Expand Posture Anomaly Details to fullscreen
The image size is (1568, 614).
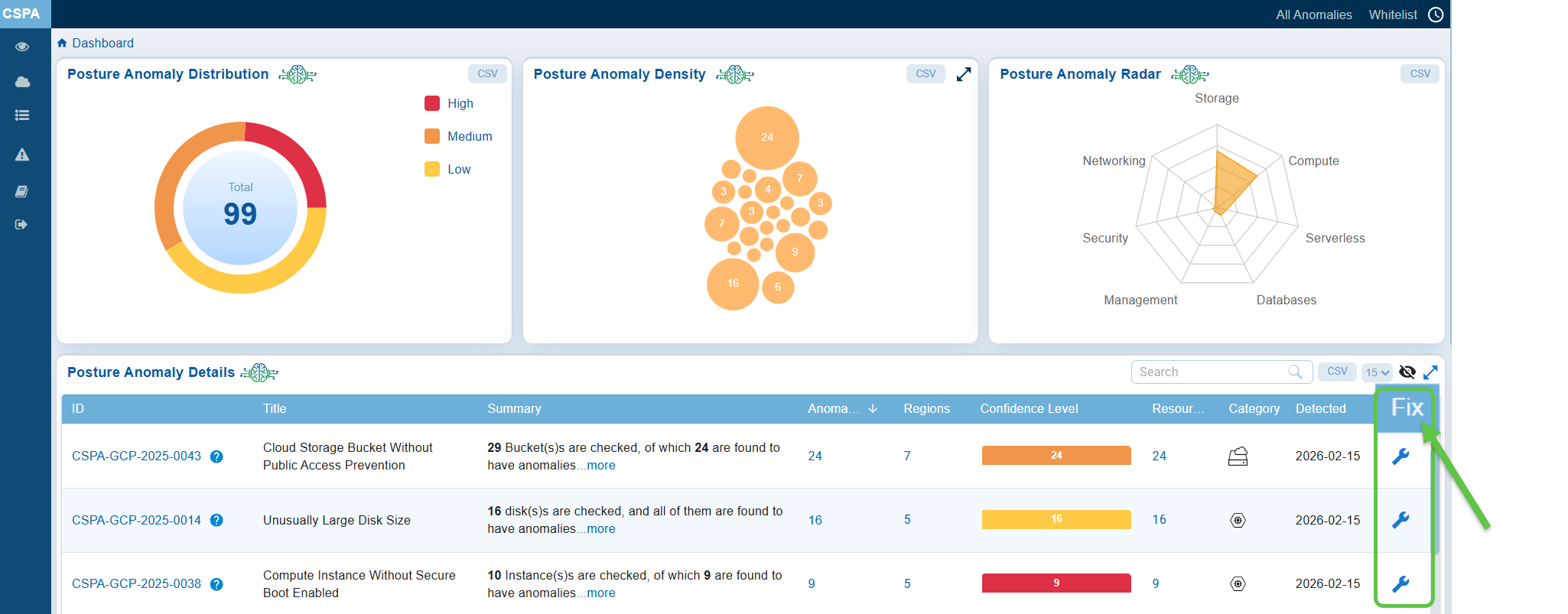pyautogui.click(x=1430, y=372)
